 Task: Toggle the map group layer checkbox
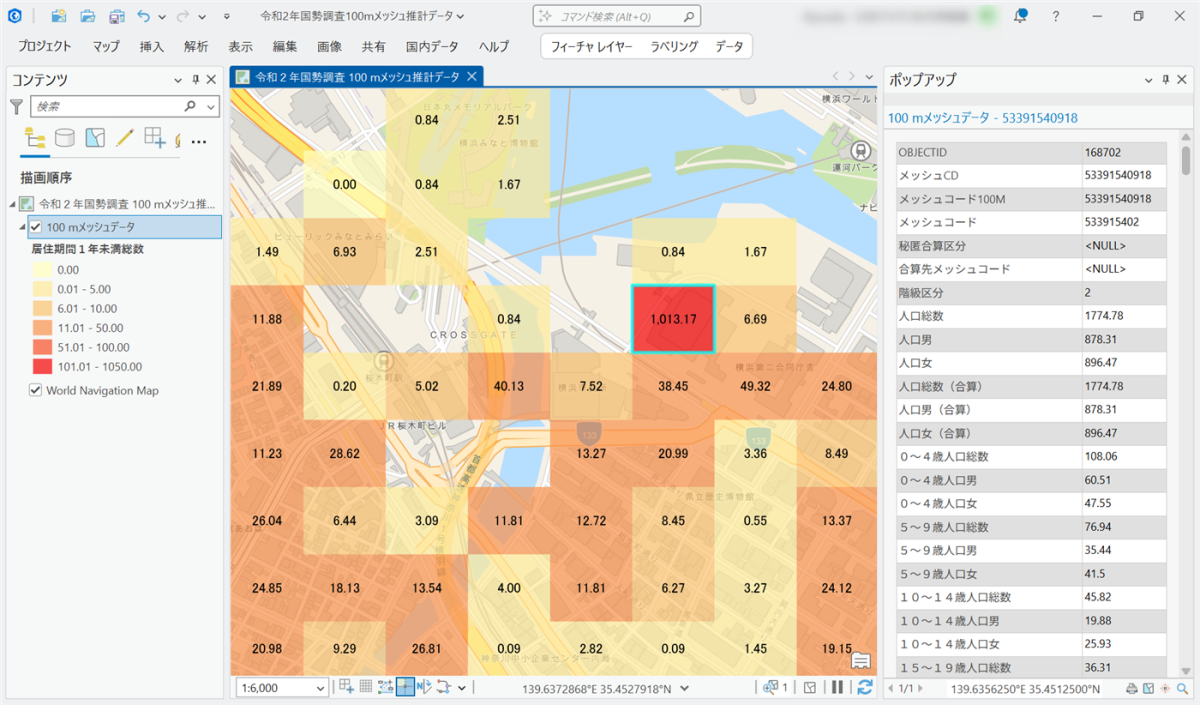point(27,204)
